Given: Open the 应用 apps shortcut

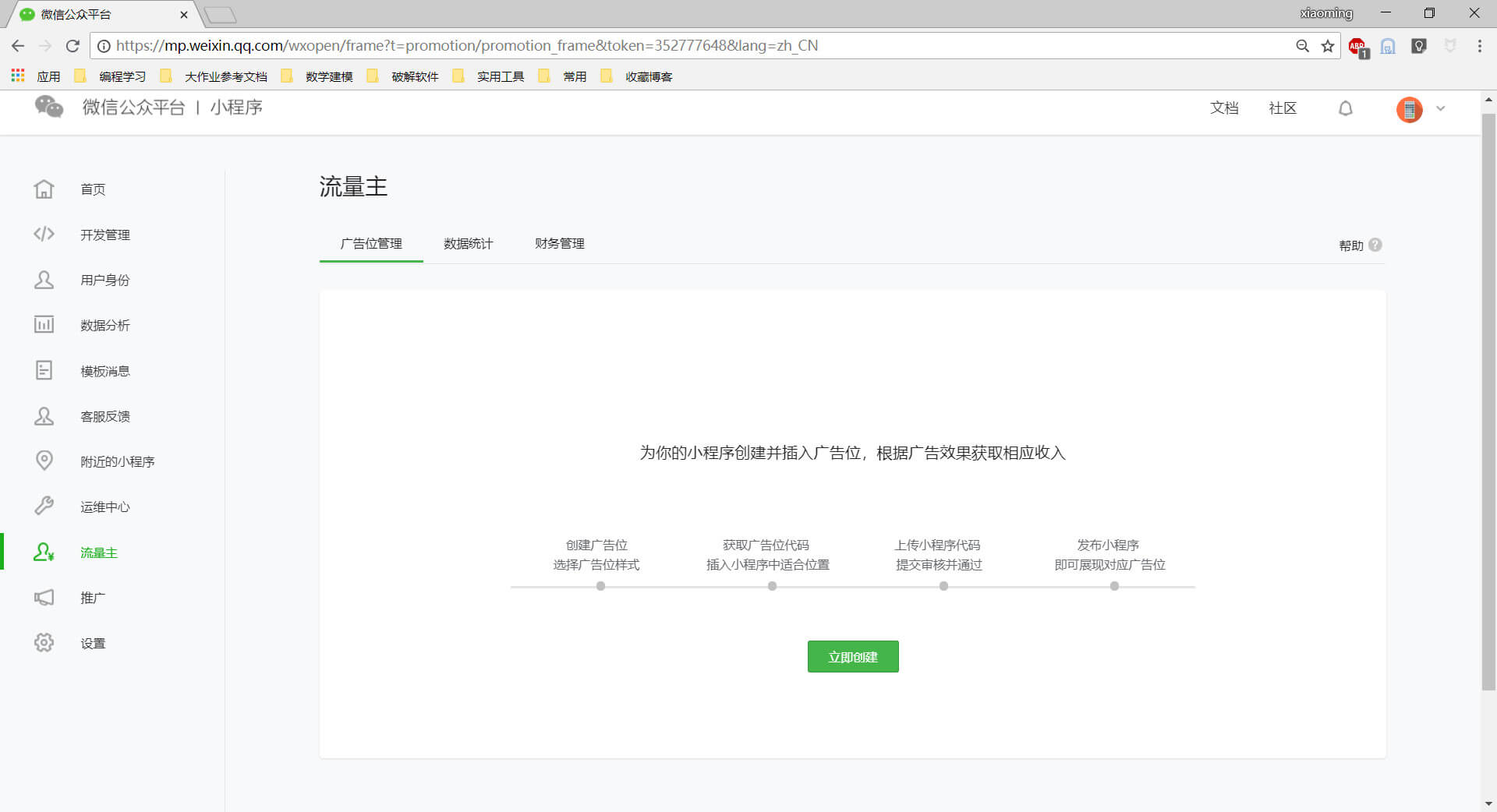Looking at the screenshot, I should pyautogui.click(x=36, y=76).
